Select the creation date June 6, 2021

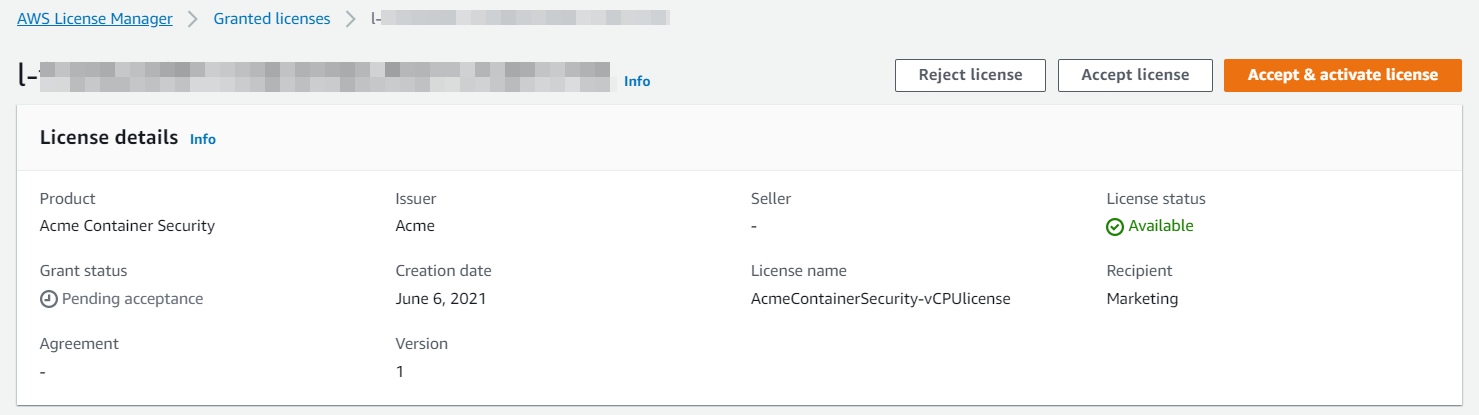(440, 298)
